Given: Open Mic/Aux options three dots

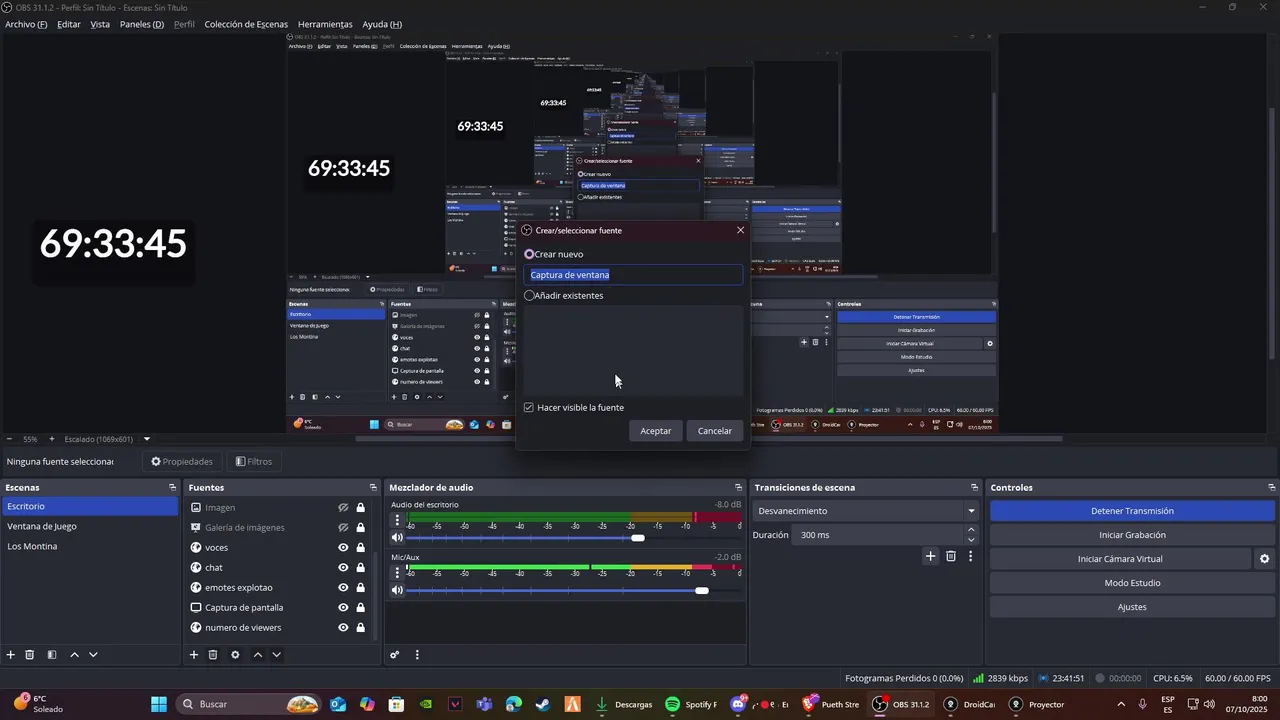Looking at the screenshot, I should pos(397,572).
